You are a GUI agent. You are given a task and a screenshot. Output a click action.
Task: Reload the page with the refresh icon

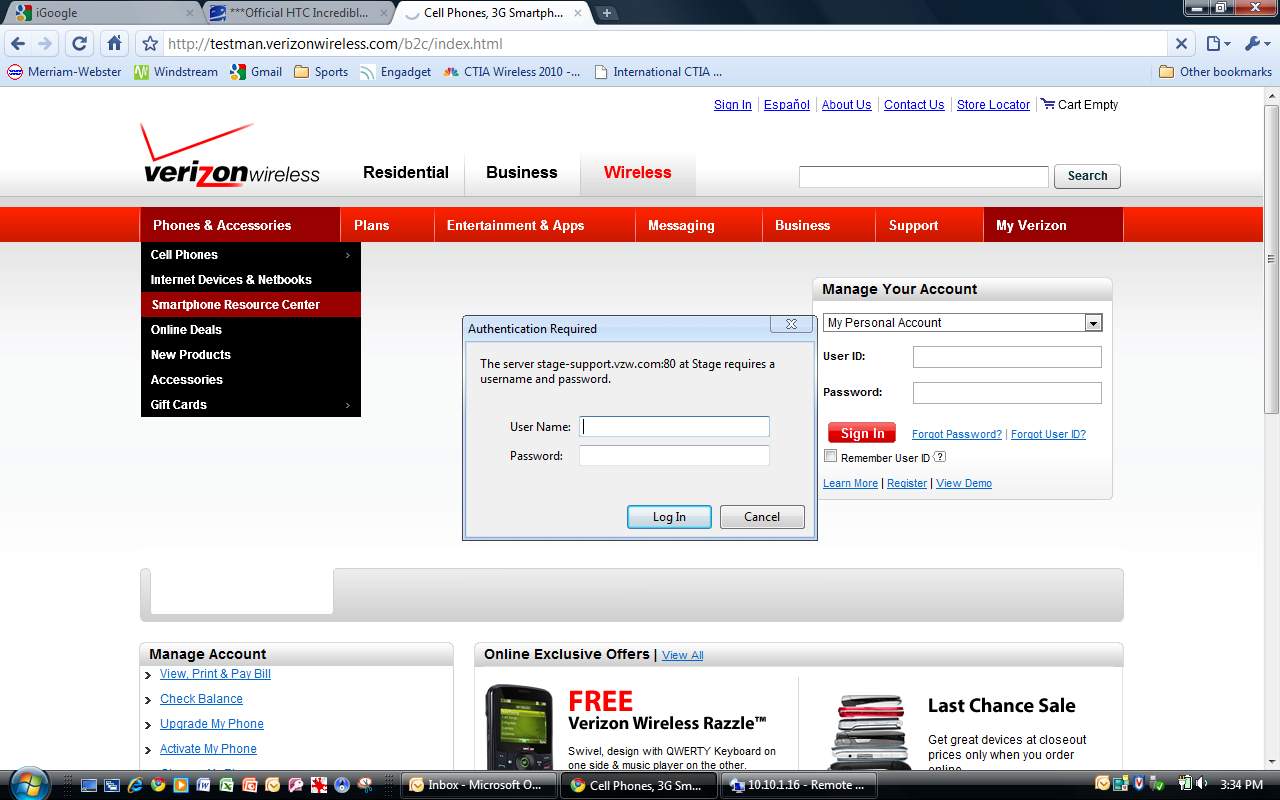click(80, 44)
